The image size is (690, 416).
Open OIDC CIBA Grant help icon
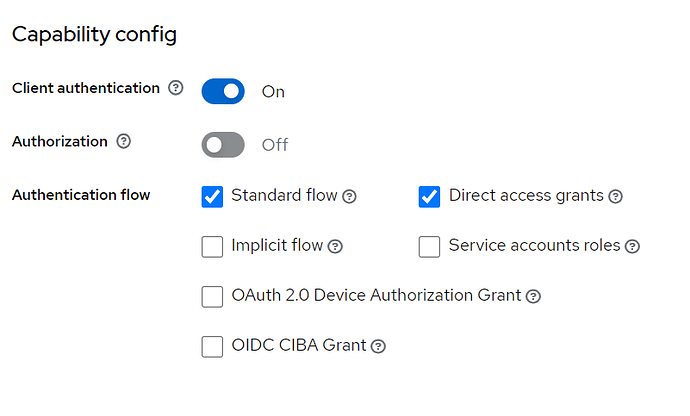click(x=378, y=347)
